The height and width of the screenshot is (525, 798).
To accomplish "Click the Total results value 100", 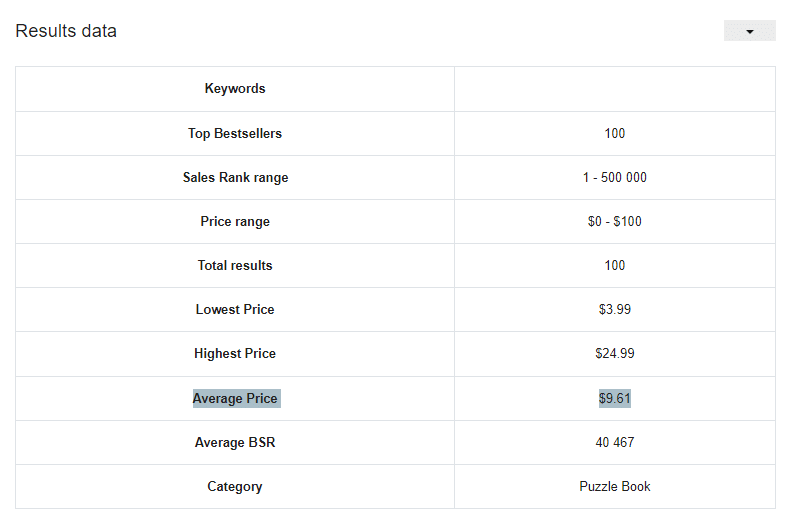I will coord(614,266).
